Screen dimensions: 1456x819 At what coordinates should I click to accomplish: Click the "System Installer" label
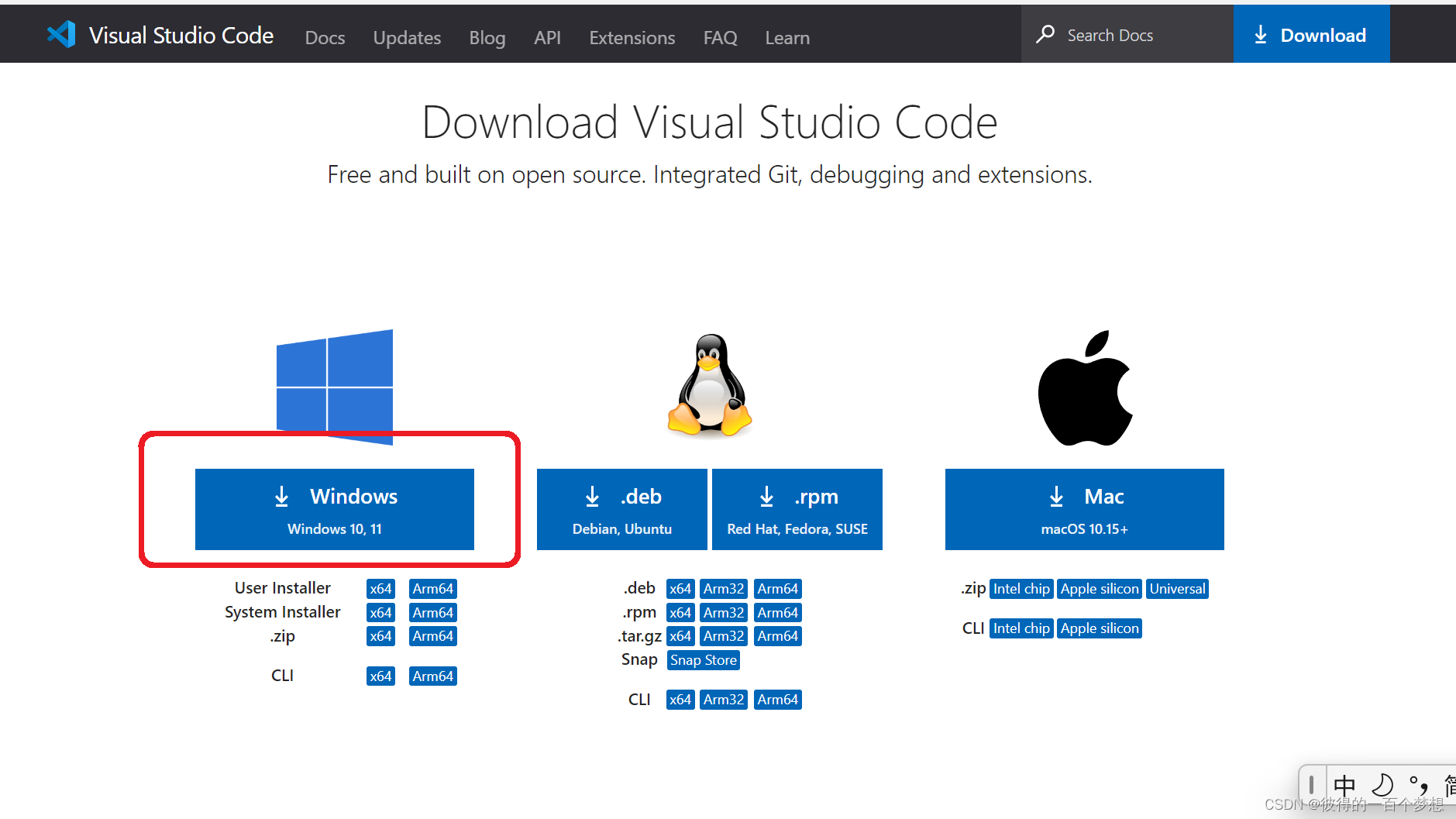pyautogui.click(x=283, y=612)
